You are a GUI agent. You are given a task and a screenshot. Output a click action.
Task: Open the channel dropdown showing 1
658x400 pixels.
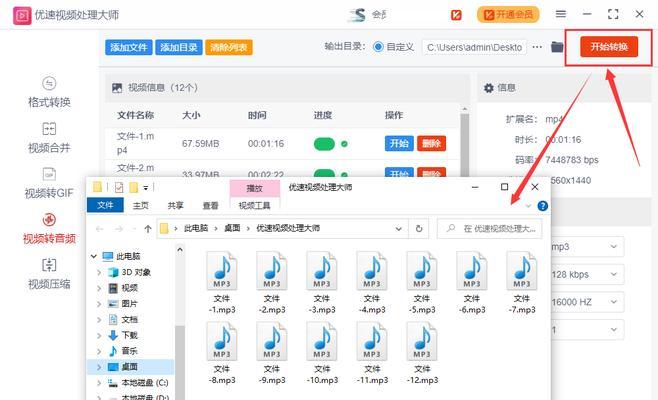(586, 330)
